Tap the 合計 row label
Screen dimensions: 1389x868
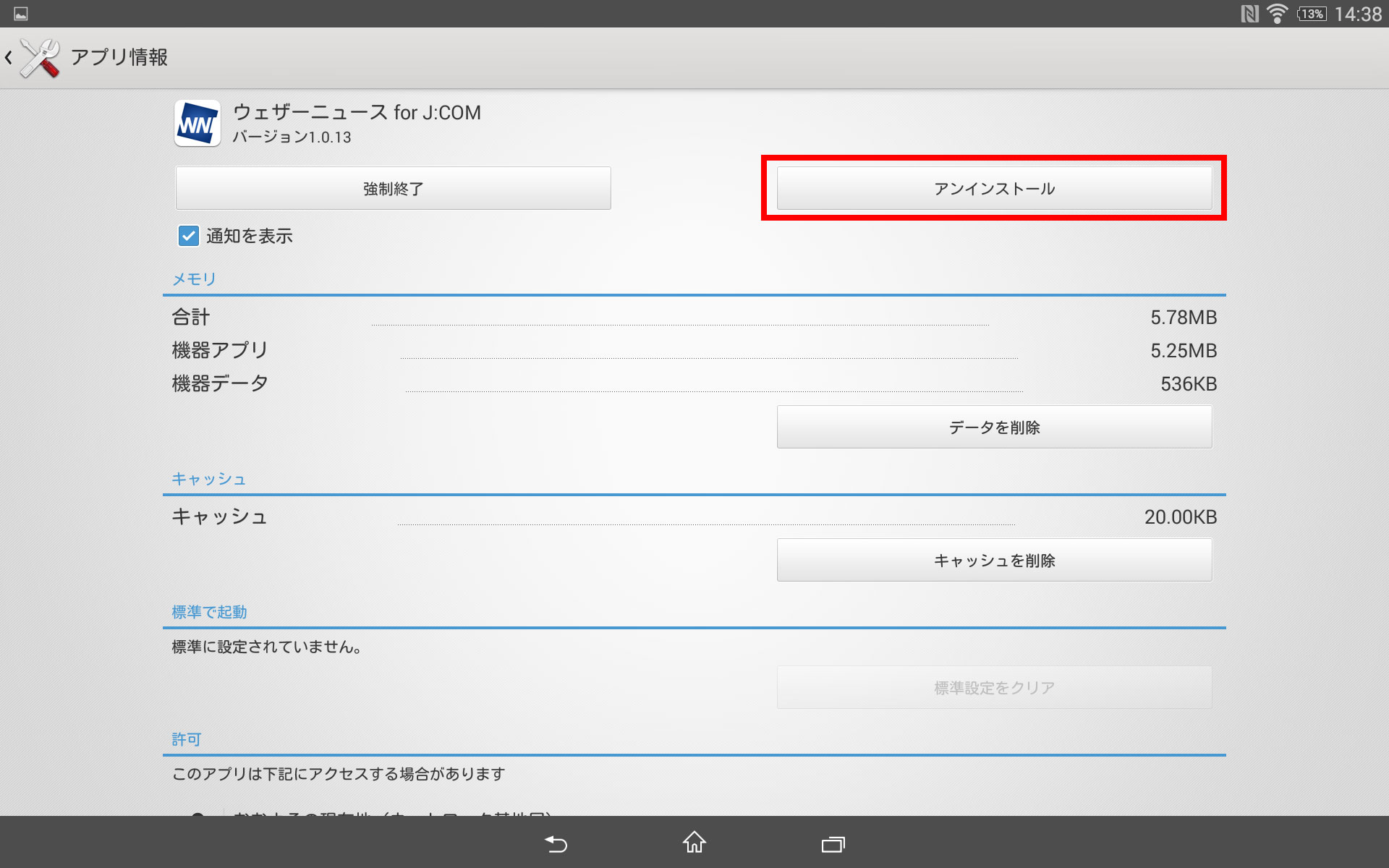pyautogui.click(x=191, y=317)
